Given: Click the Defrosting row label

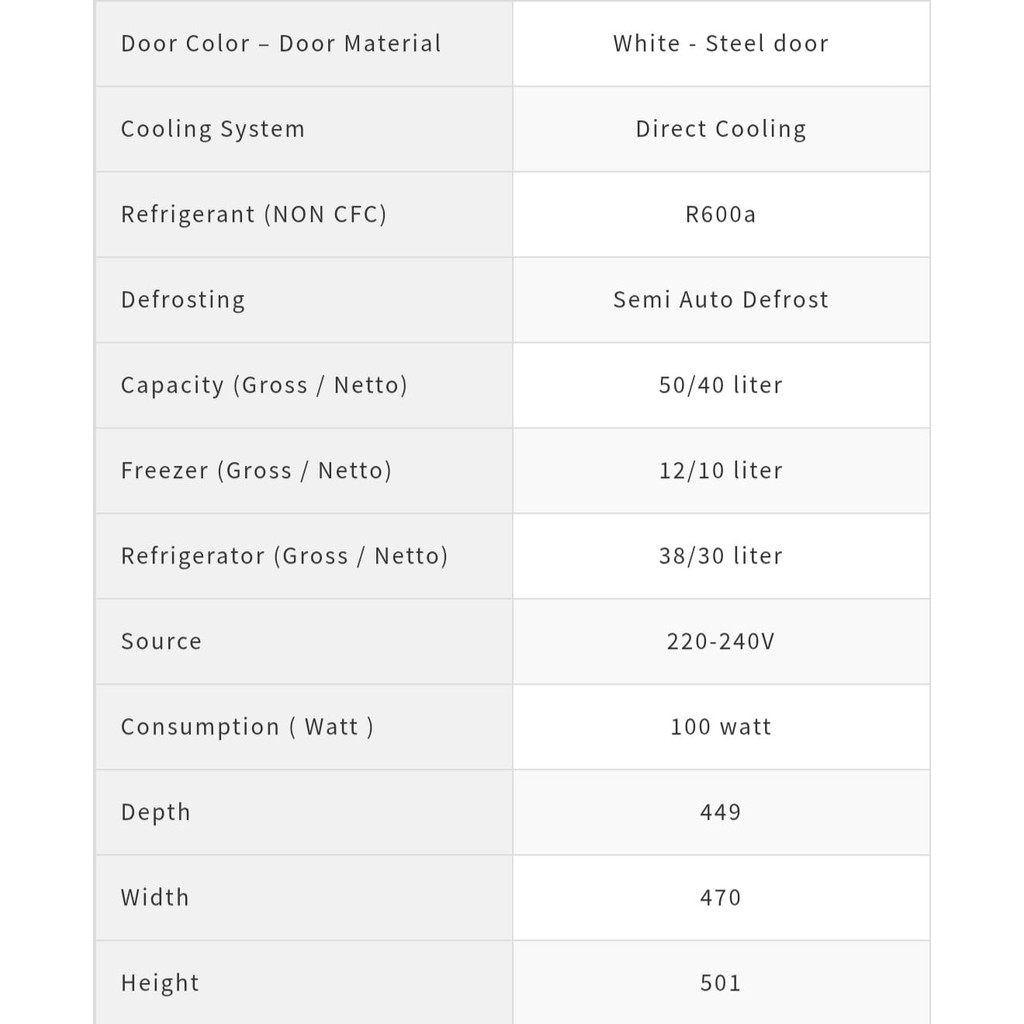Looking at the screenshot, I should 183,300.
